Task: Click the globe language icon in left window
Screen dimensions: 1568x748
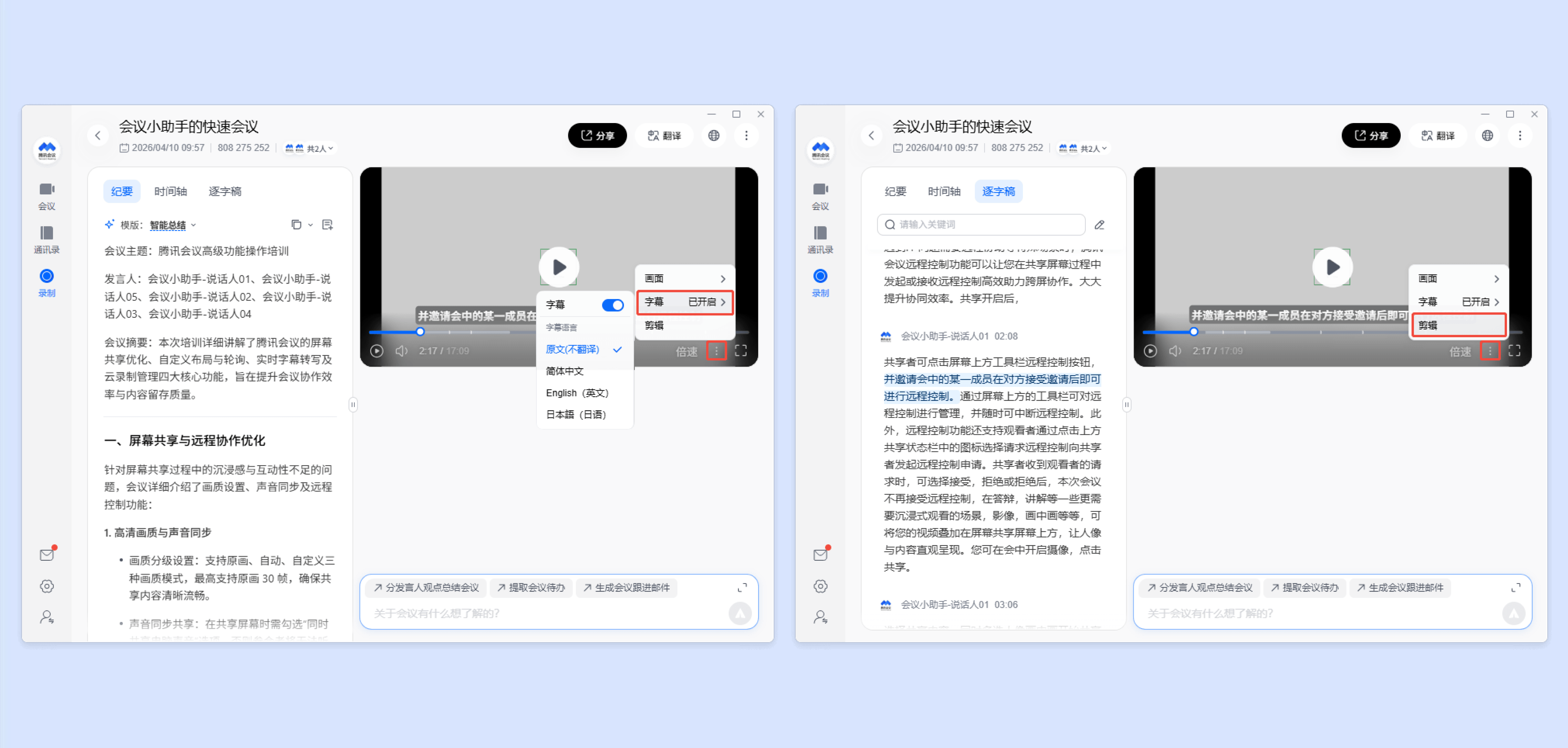Action: [713, 135]
